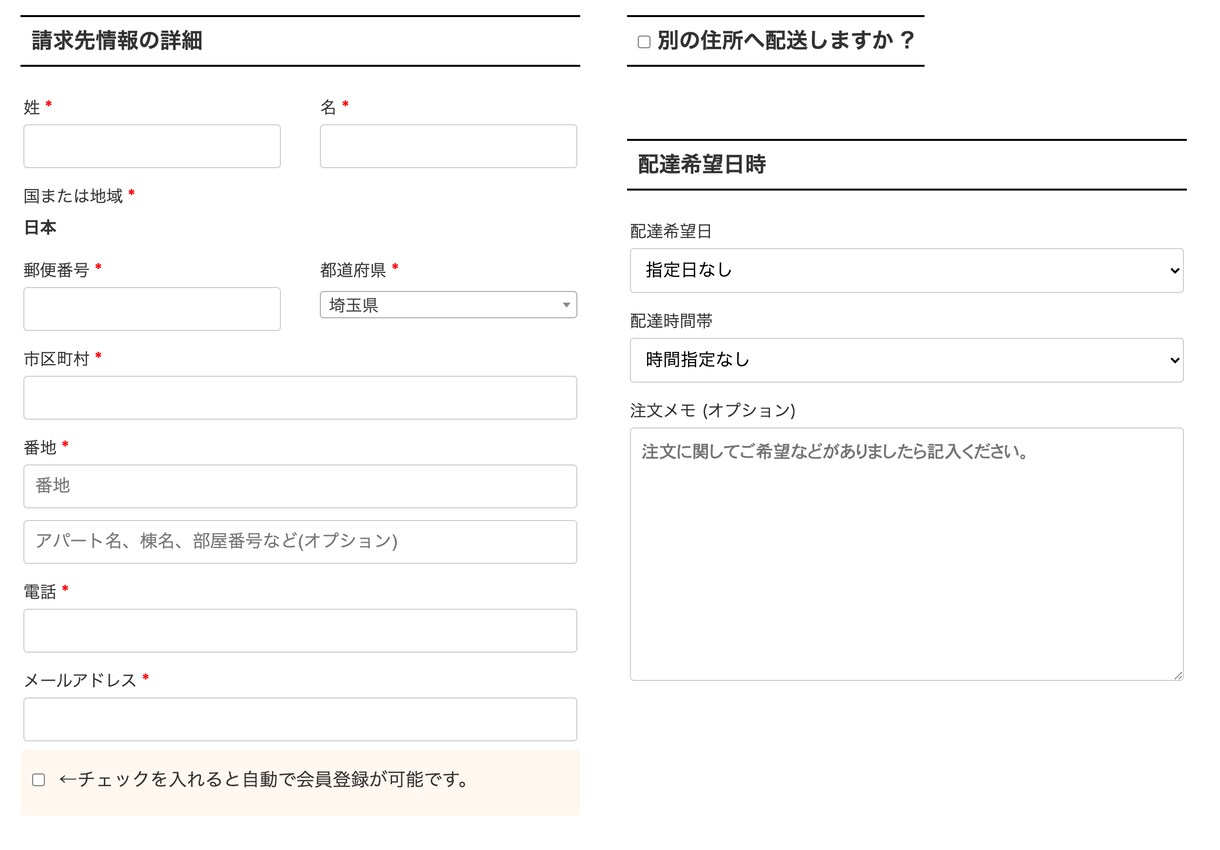Screen dimensions: 1220x850
Task: Click into the 市区町村 city field
Action: (300, 398)
